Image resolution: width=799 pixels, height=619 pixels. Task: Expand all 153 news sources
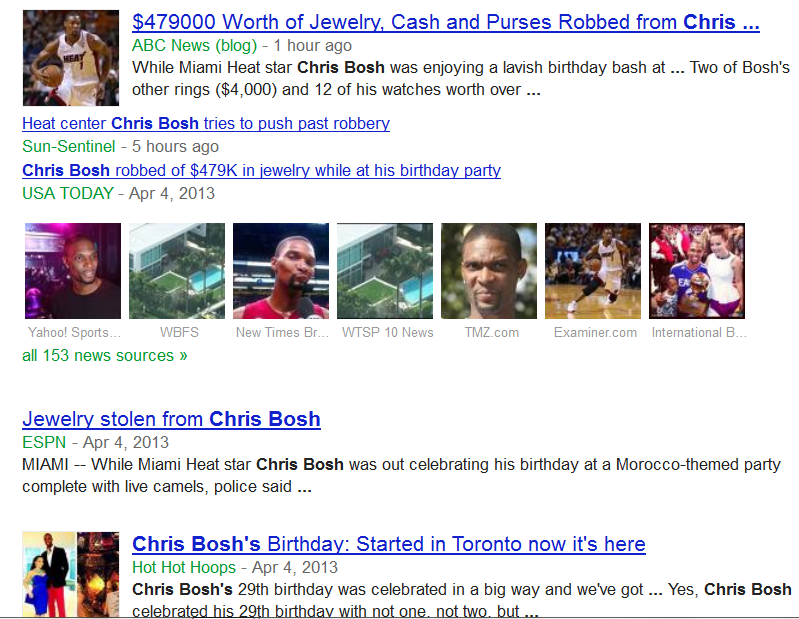pyautogui.click(x=105, y=356)
